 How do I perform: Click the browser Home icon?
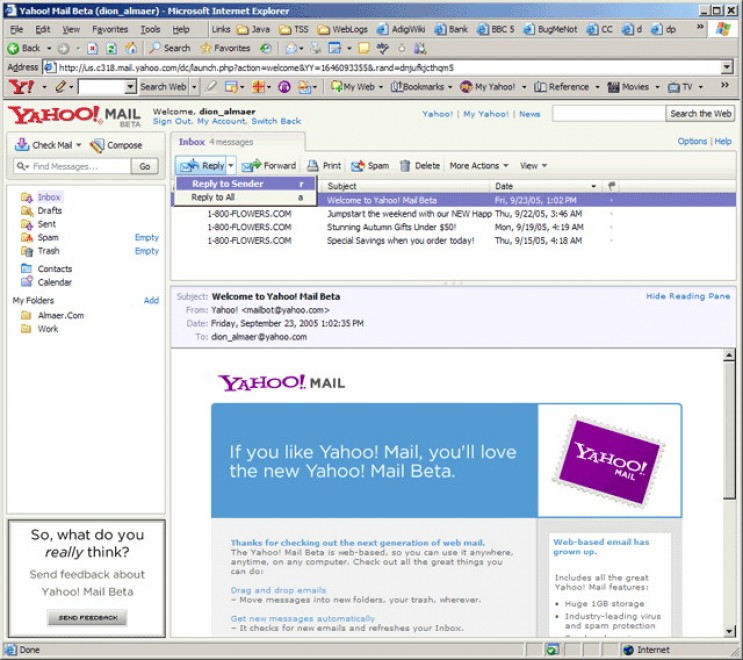[x=131, y=48]
